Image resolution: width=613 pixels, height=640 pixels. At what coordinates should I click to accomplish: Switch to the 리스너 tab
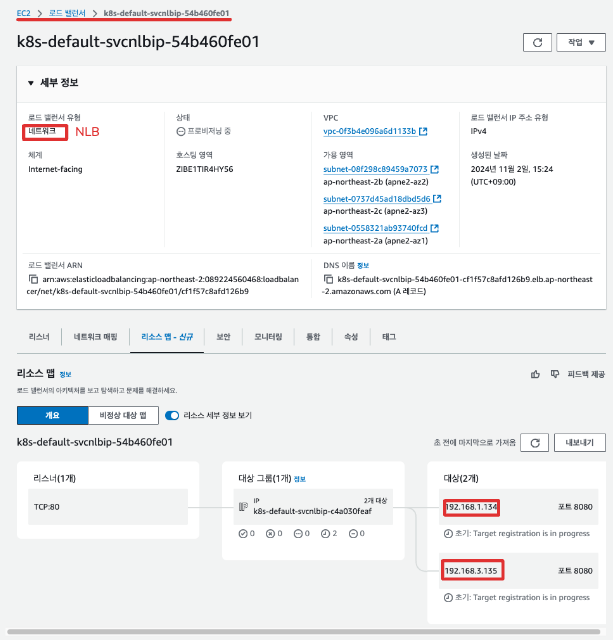pos(39,337)
